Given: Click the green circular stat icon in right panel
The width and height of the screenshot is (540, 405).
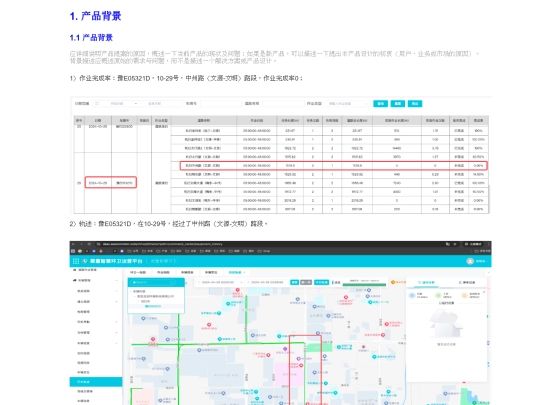Looking at the screenshot, I should tap(438, 295).
